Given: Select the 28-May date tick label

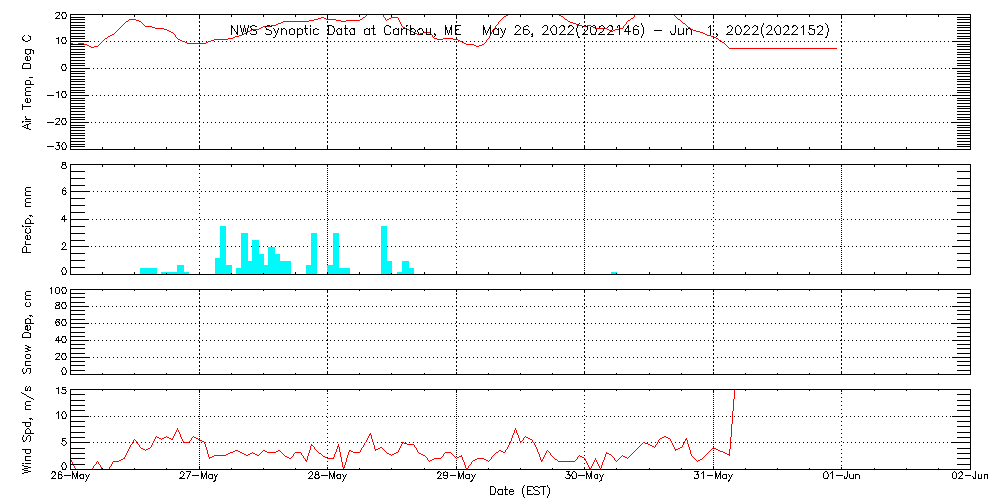Looking at the screenshot, I should [328, 477].
